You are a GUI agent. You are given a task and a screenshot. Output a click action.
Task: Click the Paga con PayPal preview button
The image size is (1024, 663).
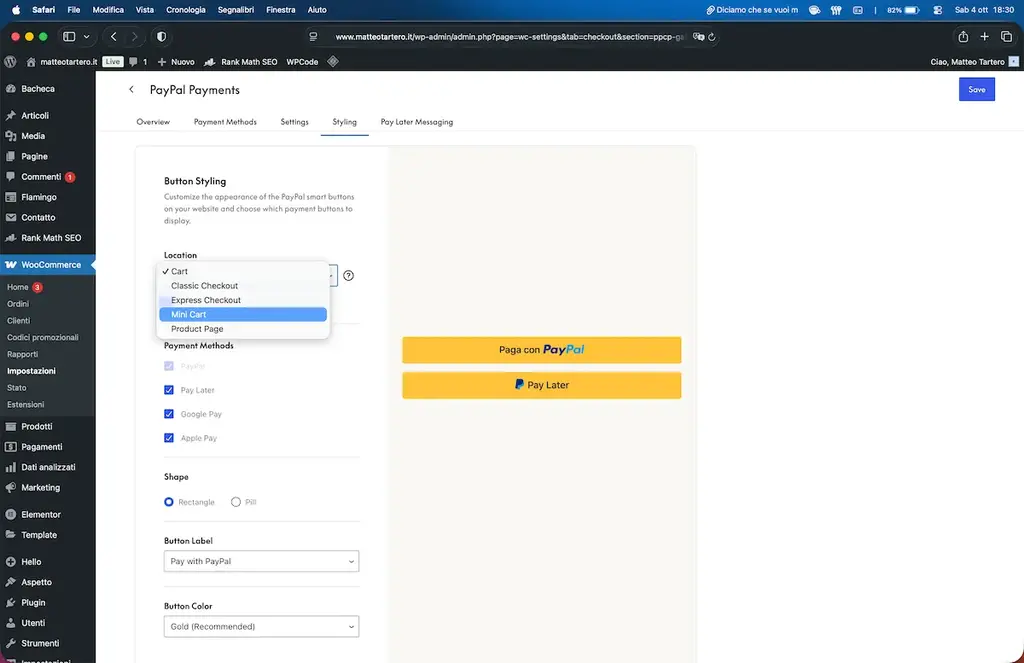(x=541, y=350)
